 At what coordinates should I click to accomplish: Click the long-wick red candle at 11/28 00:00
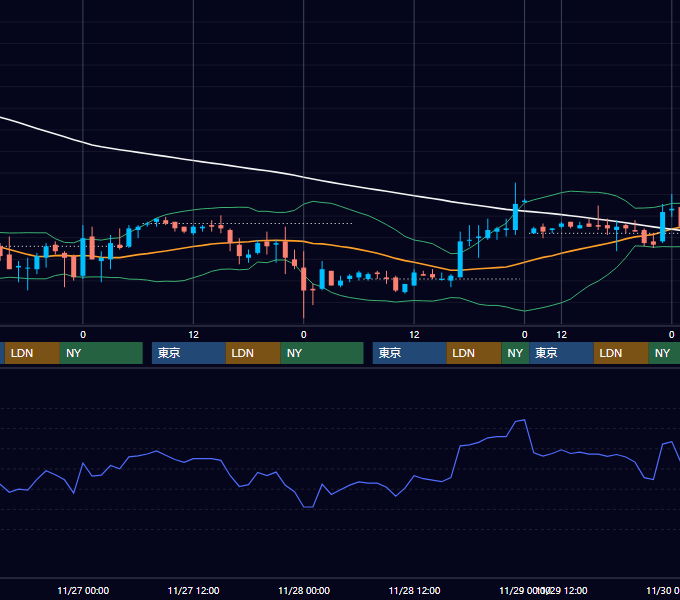(x=304, y=279)
